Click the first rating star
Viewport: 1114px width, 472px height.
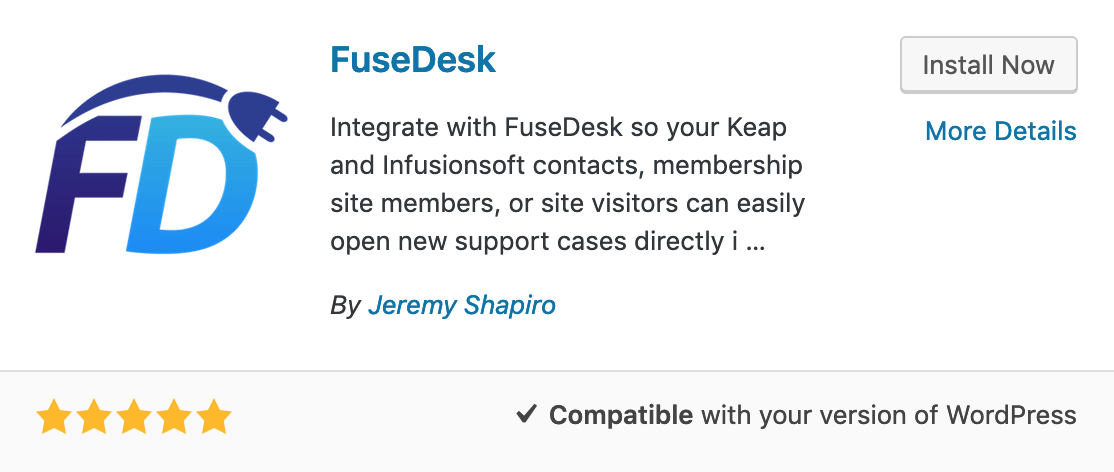point(53,417)
